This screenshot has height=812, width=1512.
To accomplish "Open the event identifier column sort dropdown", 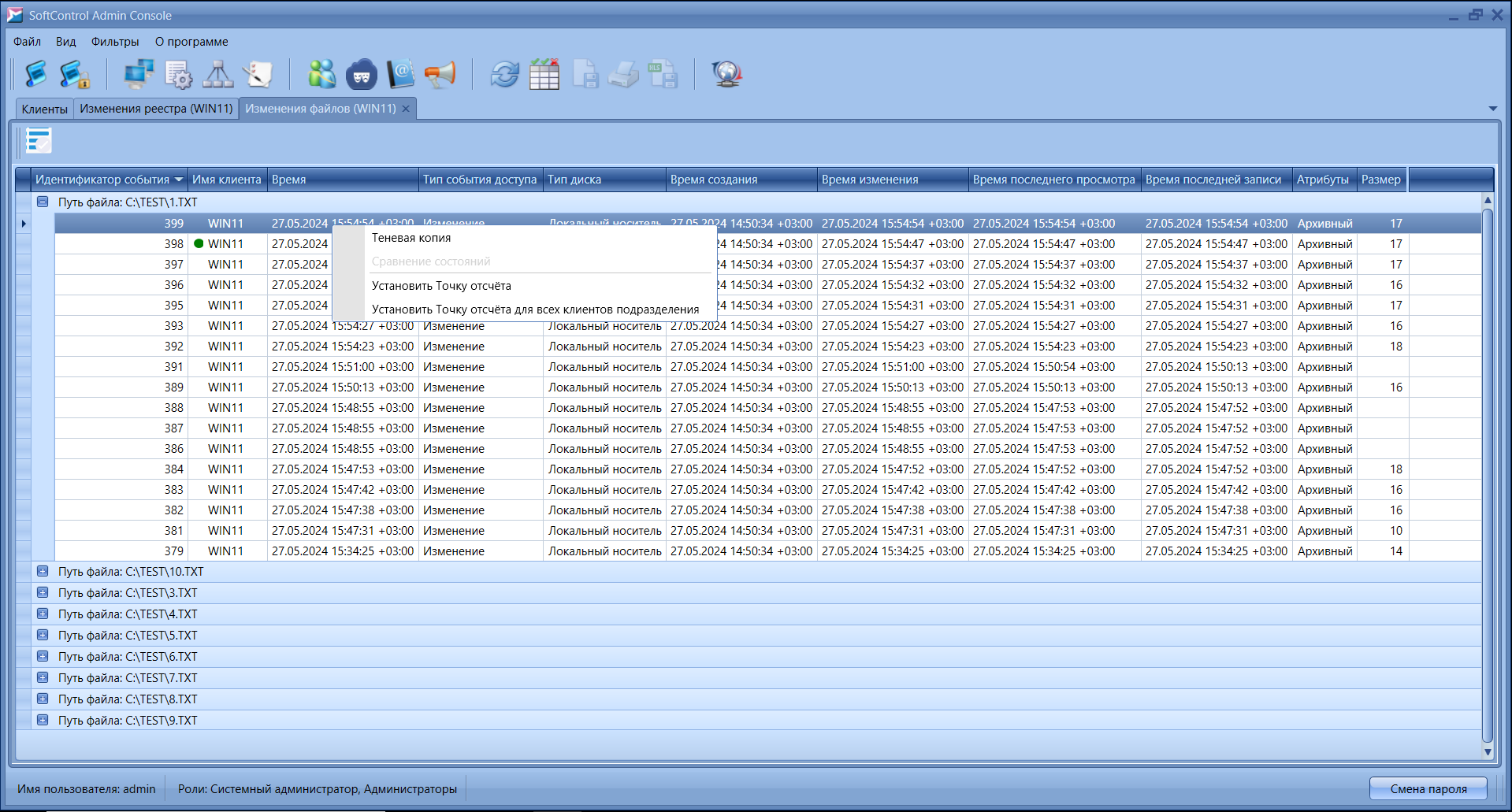I will 179,180.
